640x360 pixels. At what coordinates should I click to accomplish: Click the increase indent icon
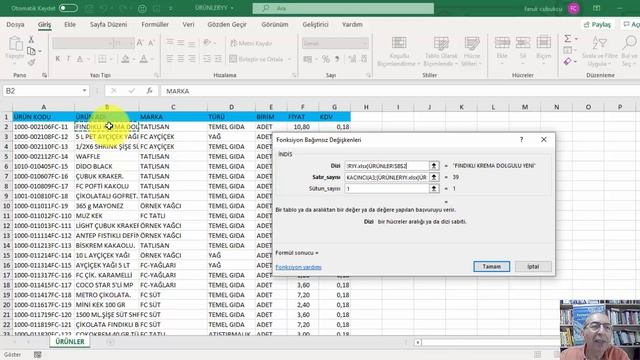point(218,59)
